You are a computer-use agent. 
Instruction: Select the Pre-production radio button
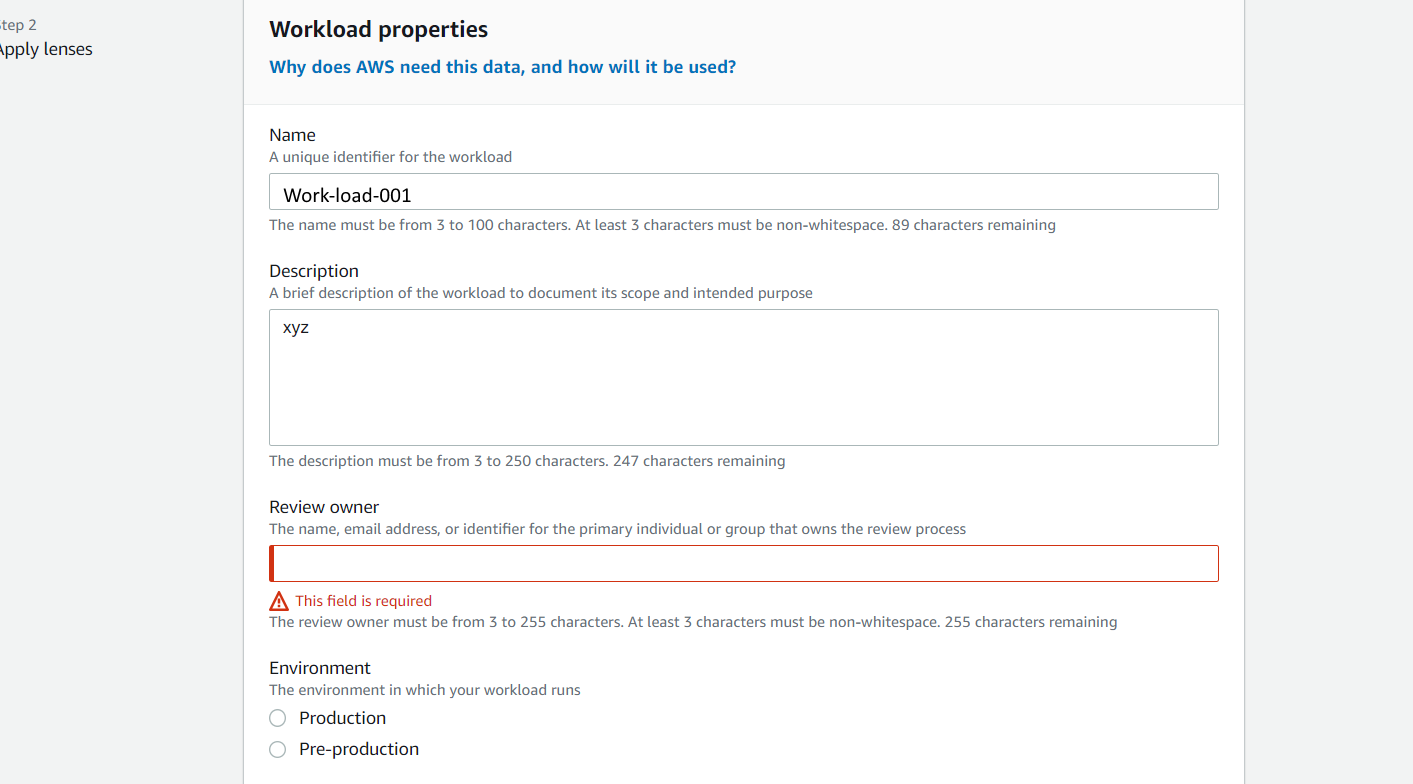pyautogui.click(x=278, y=749)
